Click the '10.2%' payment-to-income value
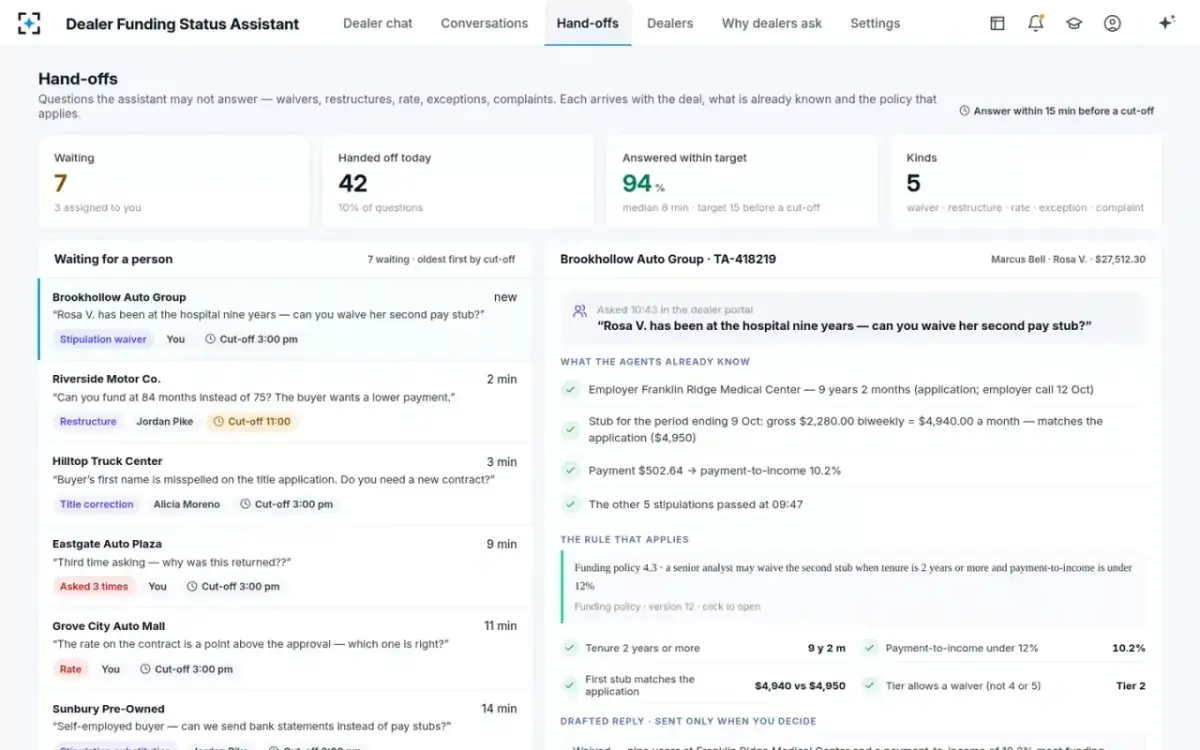 (x=1129, y=648)
